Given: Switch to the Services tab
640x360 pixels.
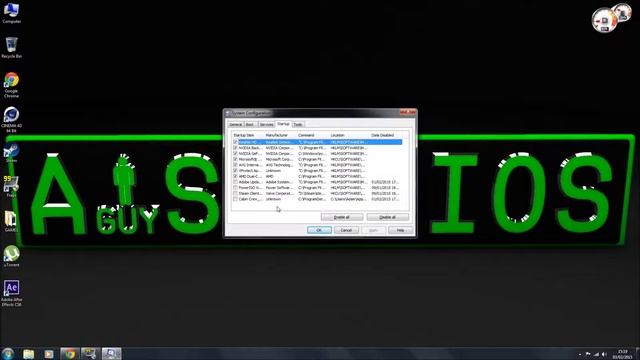Looking at the screenshot, I should (x=266, y=124).
